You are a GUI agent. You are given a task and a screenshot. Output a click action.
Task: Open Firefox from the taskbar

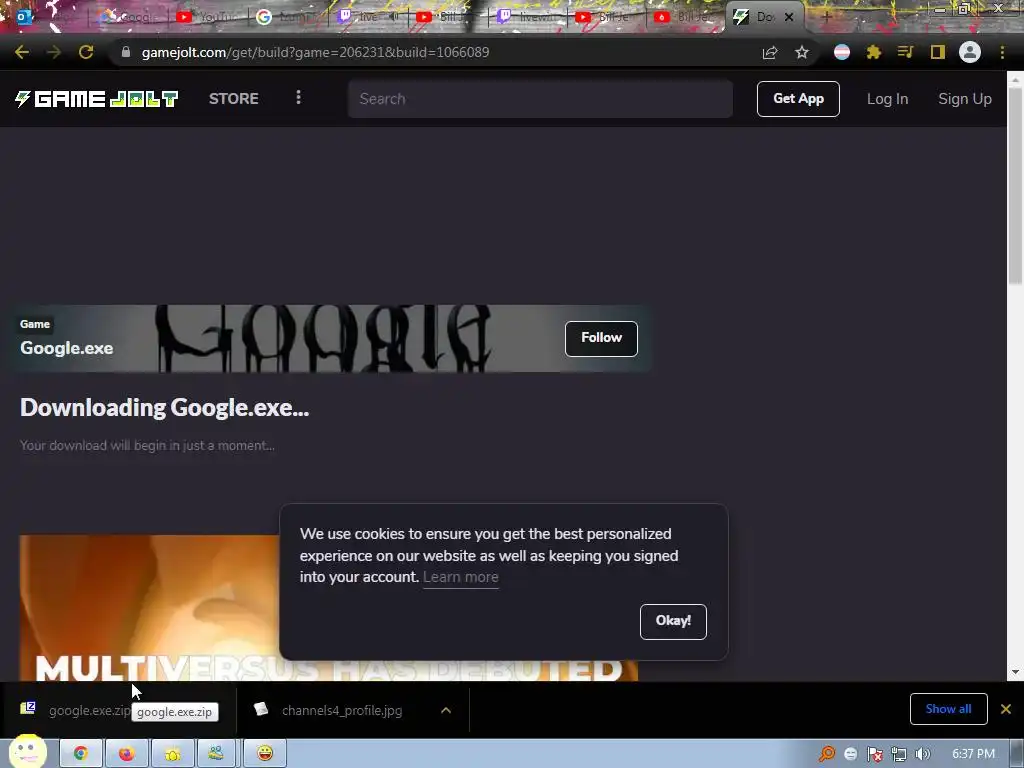(127, 754)
